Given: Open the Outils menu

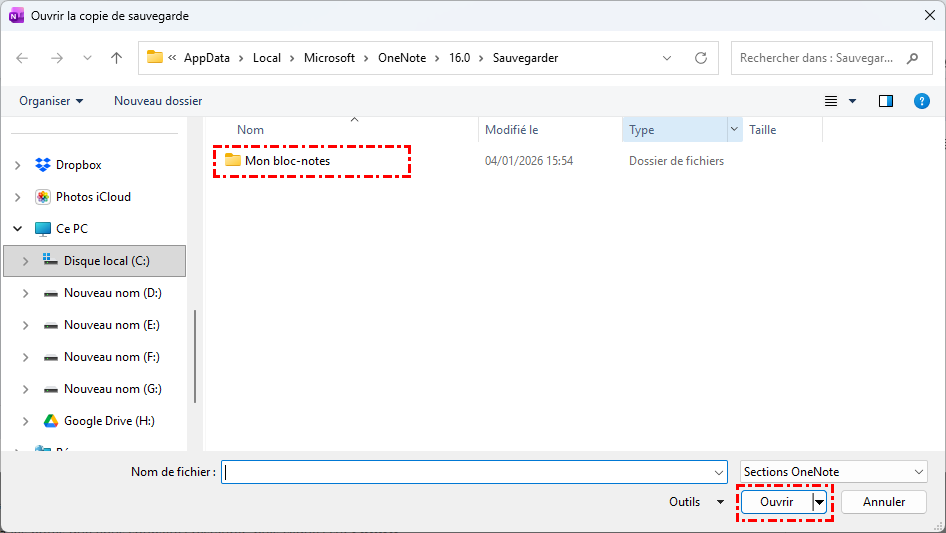Looking at the screenshot, I should [x=697, y=502].
